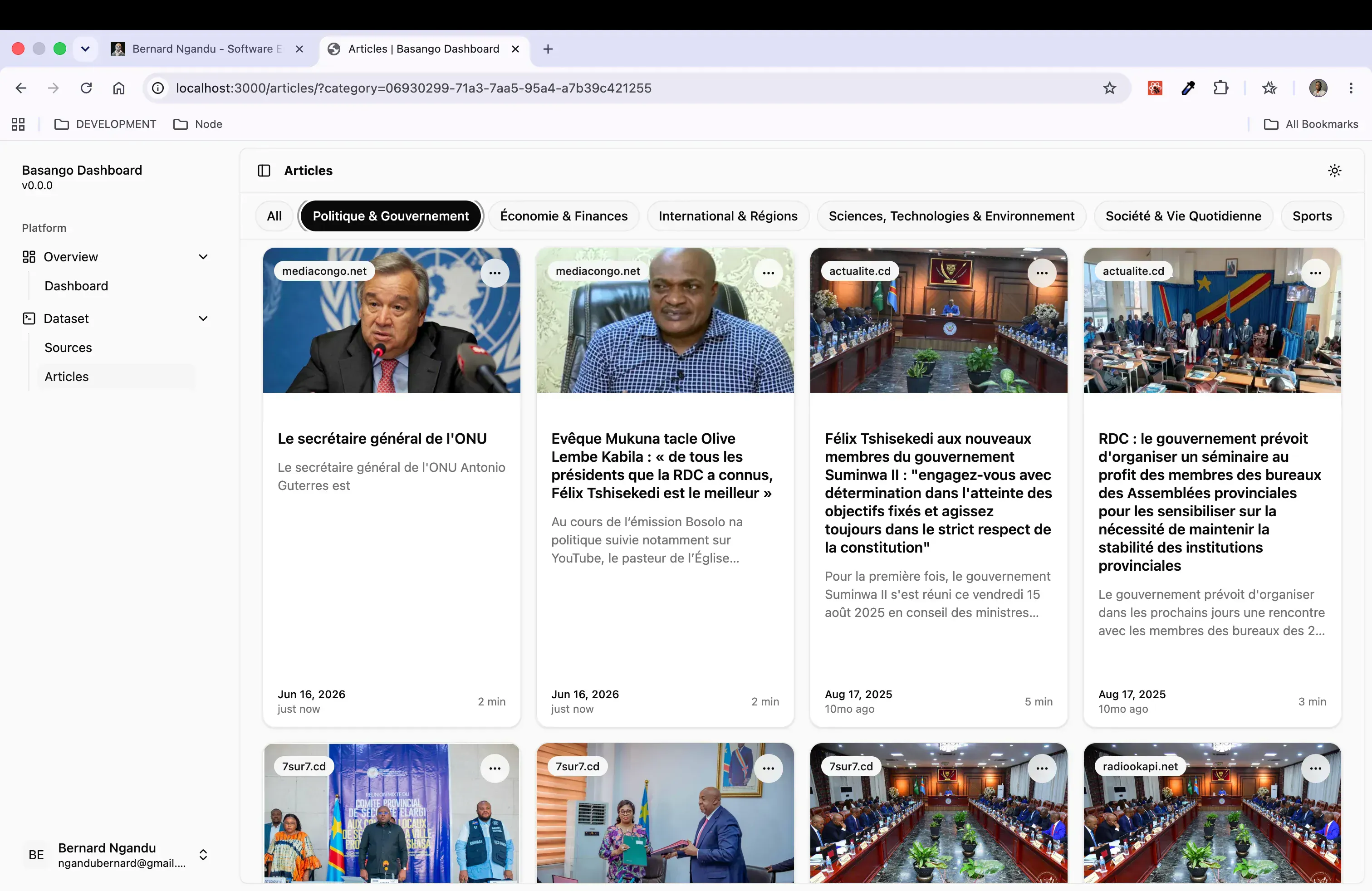The width and height of the screenshot is (1372, 891).
Task: Open Chrome three-dot menu
Action: pos(1351,88)
